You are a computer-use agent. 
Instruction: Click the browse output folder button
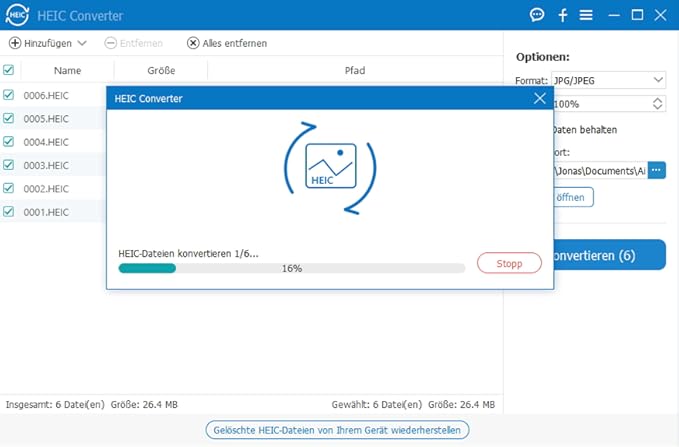[656, 171]
